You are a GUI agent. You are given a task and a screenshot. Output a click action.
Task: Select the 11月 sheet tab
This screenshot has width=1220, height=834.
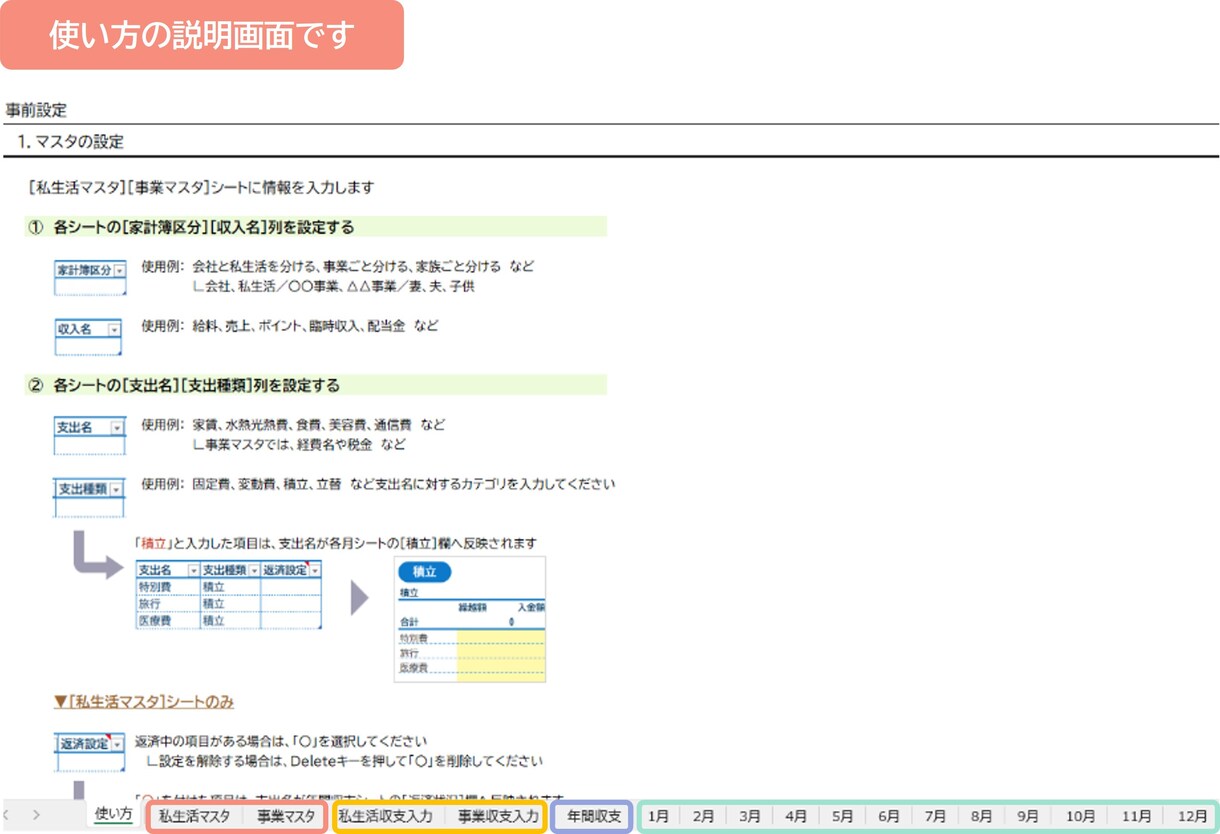pos(1136,816)
